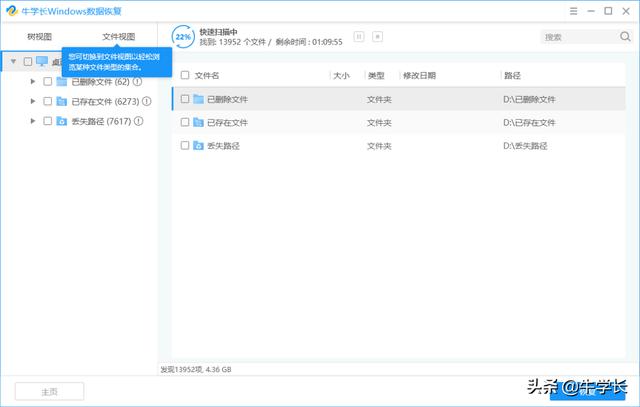Screen dimensions: 640x407
Task: Click the 已删除文件 folder icon in tree
Action: [x=62, y=82]
